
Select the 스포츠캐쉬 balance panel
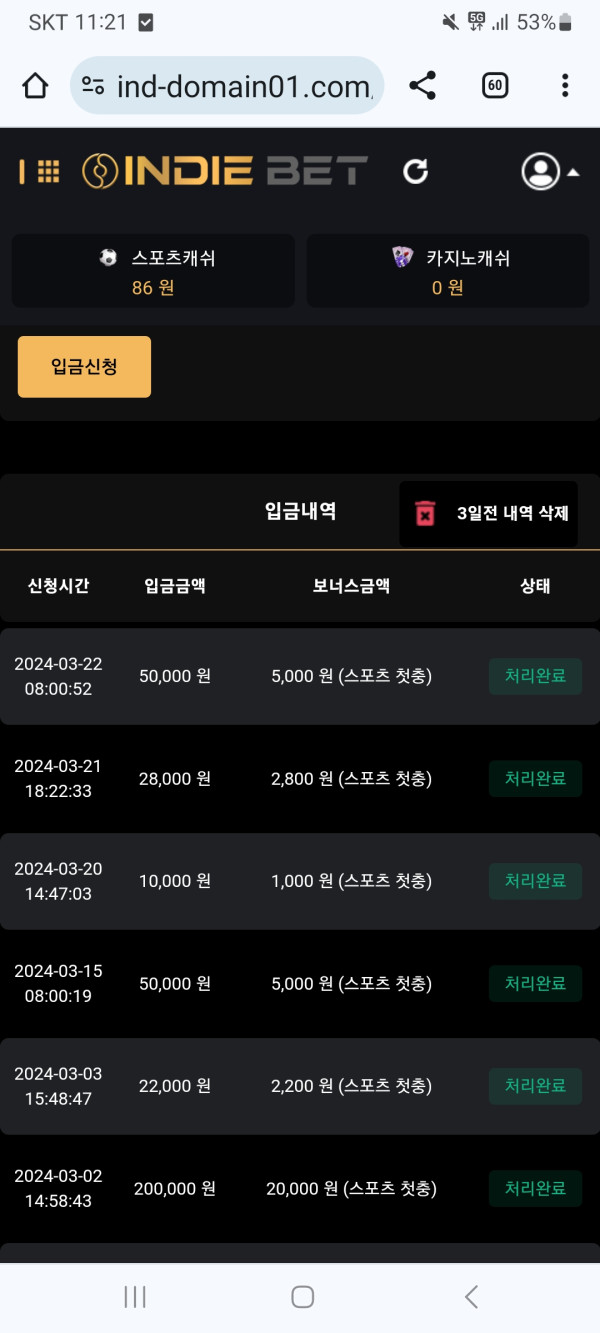153,271
